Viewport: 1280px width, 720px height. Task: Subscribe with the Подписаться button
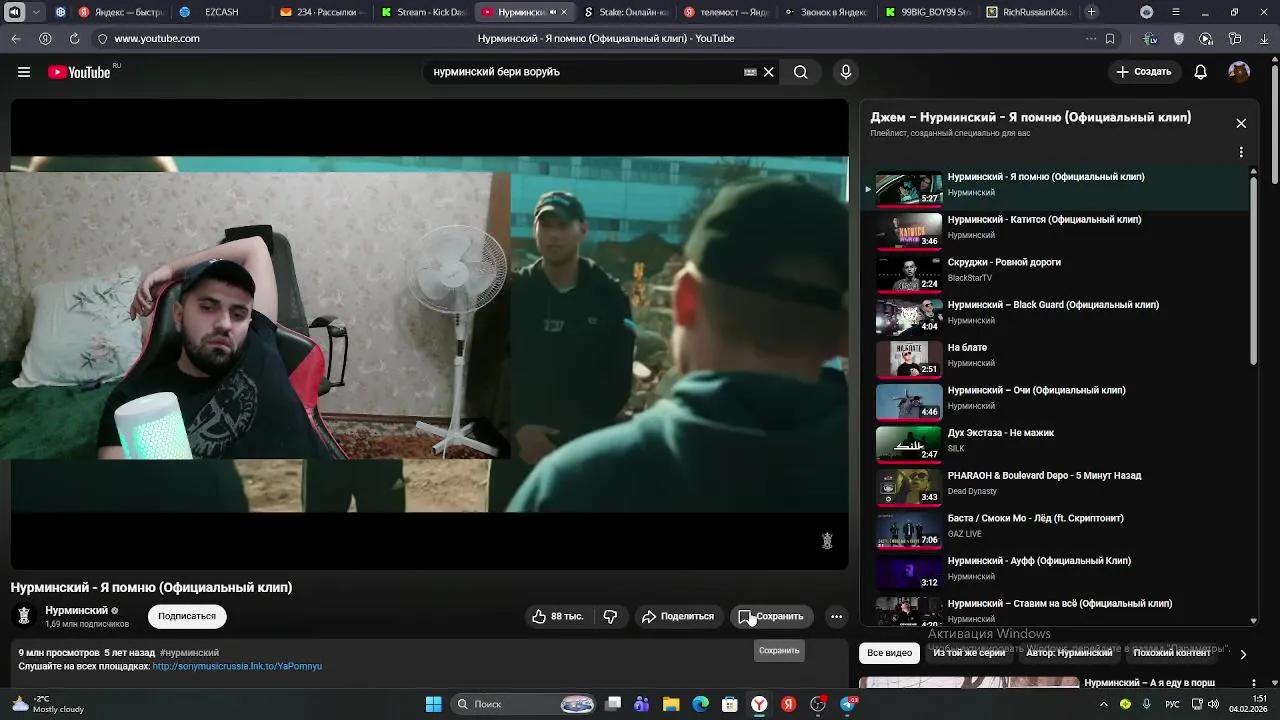point(187,616)
